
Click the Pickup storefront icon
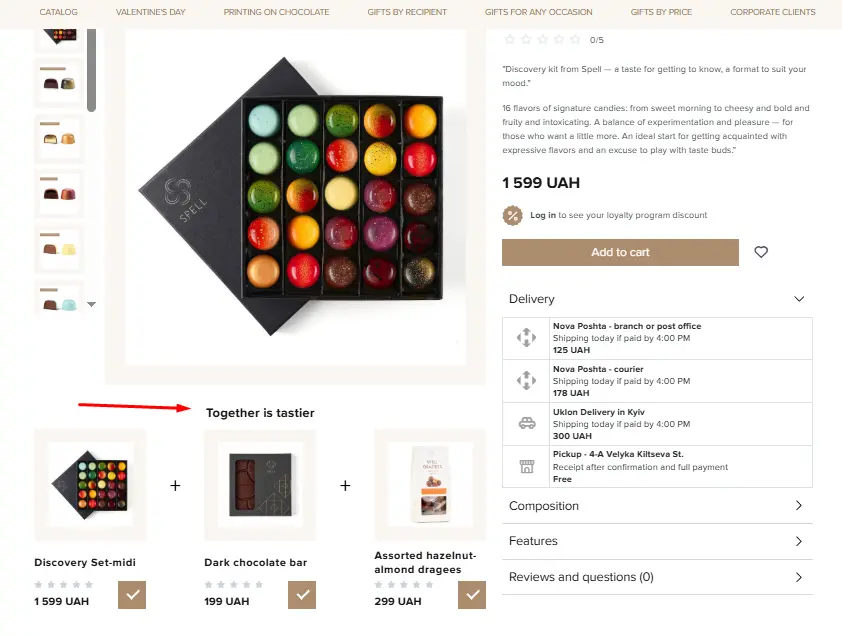526,466
